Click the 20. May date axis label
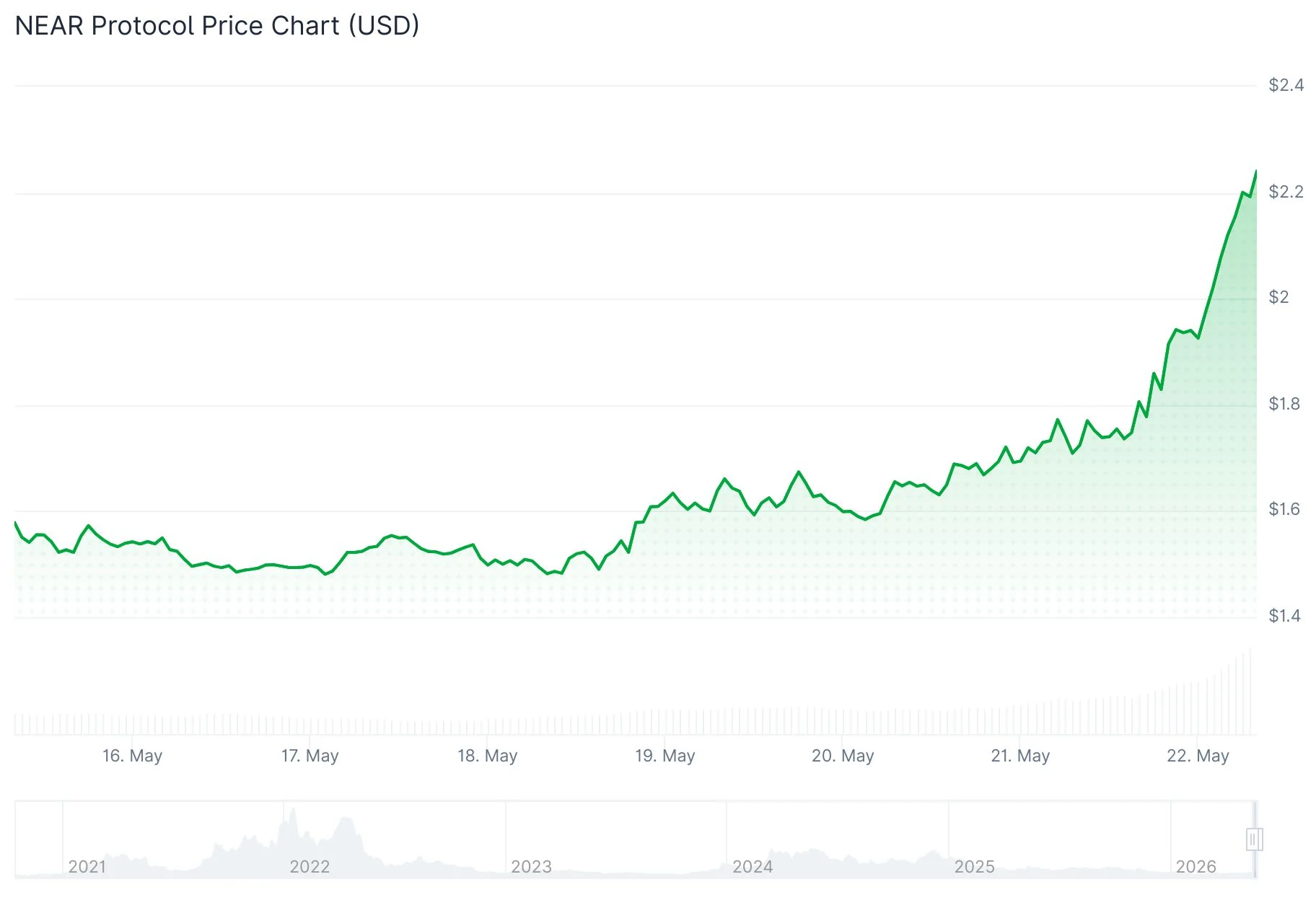 [x=843, y=756]
